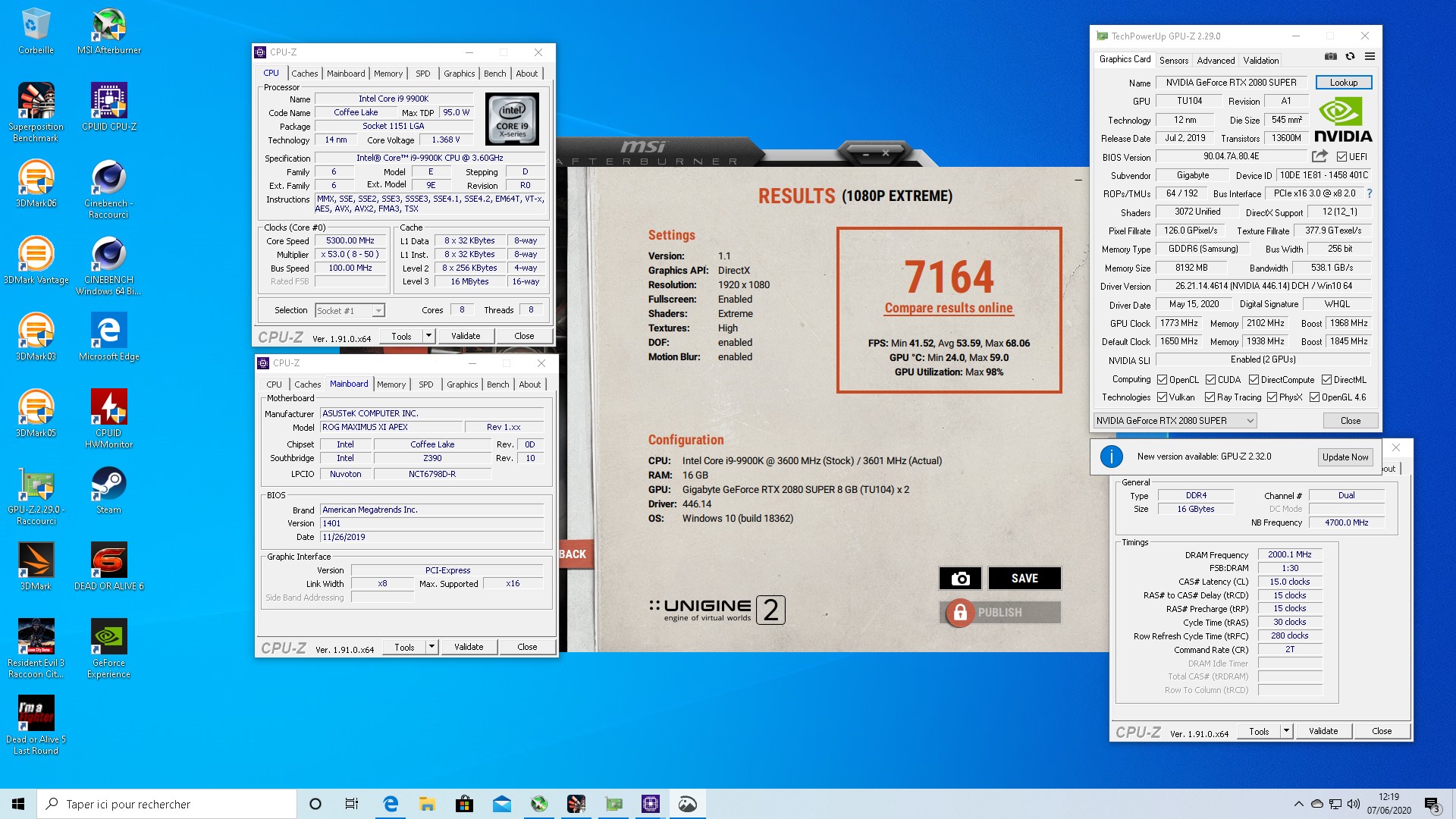Toggle the CUDA checkbox in GPU-Z

pyautogui.click(x=1210, y=380)
